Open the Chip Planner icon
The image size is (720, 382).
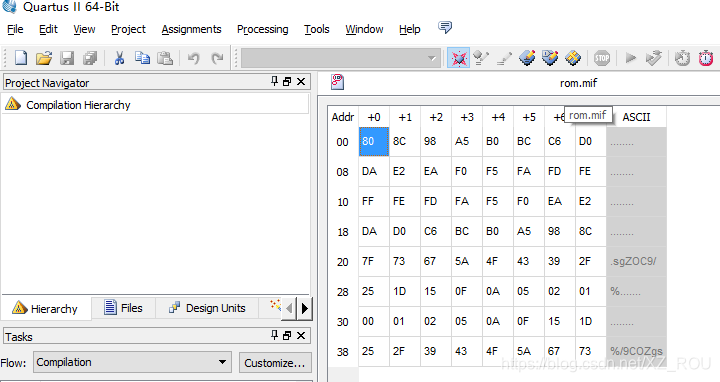tap(527, 58)
